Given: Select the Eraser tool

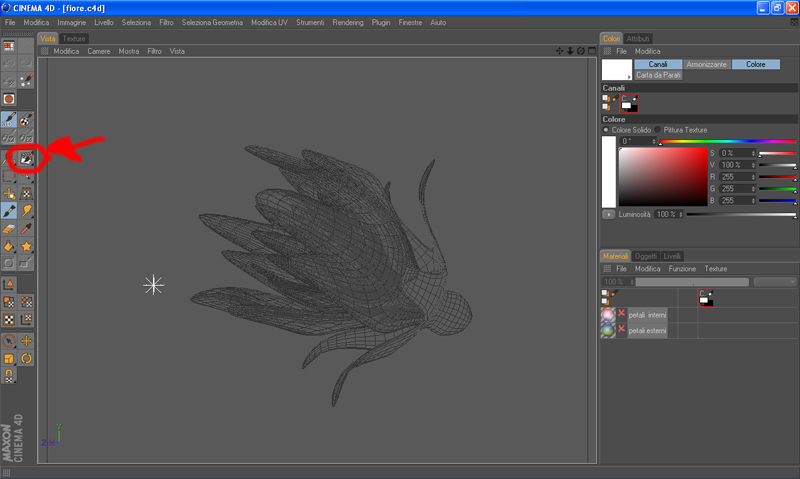Looking at the screenshot, I should tap(9, 229).
